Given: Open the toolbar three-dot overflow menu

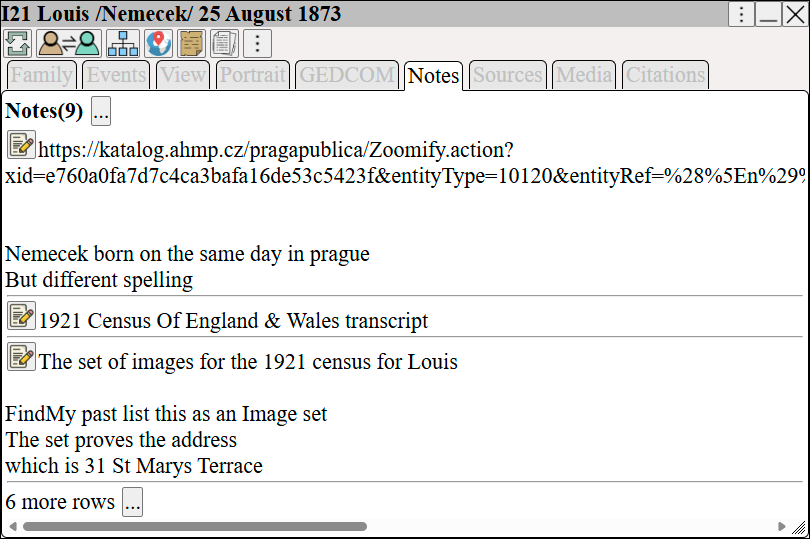Looking at the screenshot, I should click(257, 43).
